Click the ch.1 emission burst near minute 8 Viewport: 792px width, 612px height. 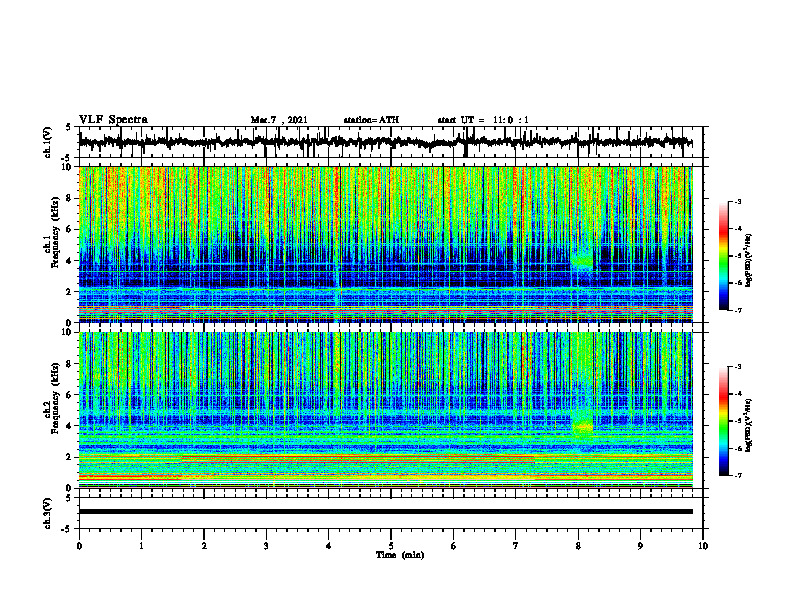coord(582,260)
